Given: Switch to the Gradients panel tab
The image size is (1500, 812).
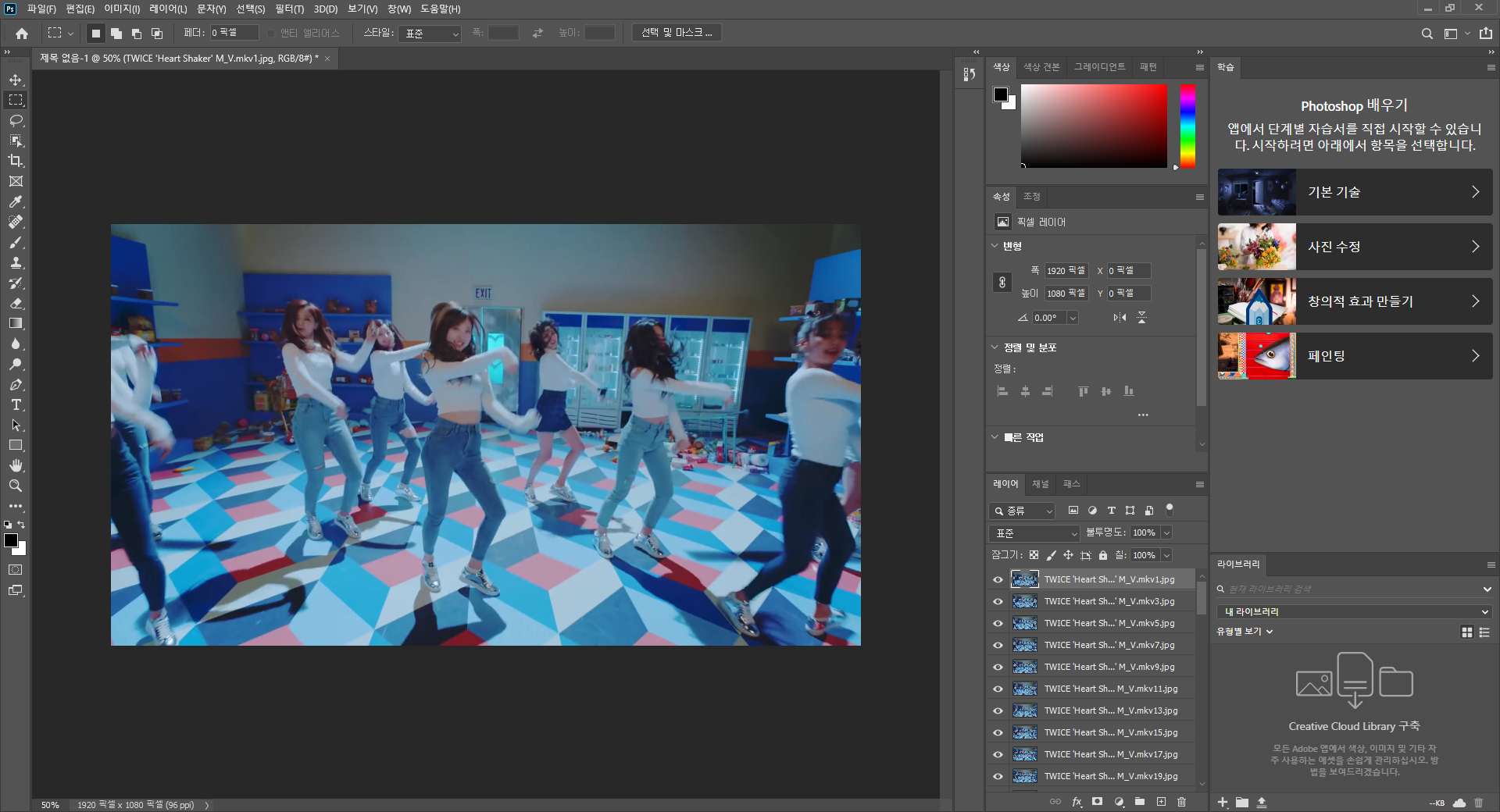Looking at the screenshot, I should coord(1099,67).
